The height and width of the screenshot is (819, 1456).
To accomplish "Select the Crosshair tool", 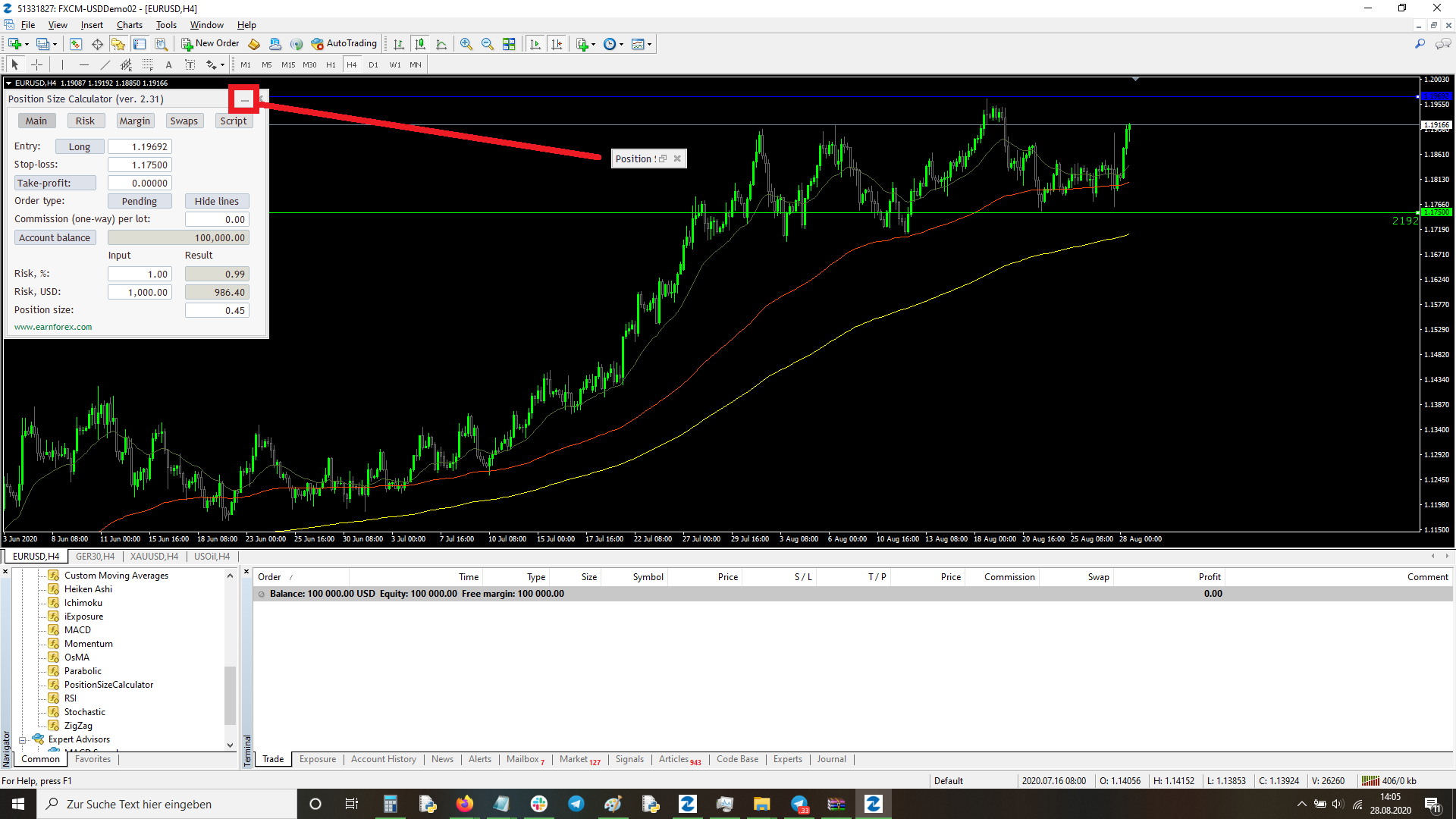I will [x=36, y=65].
